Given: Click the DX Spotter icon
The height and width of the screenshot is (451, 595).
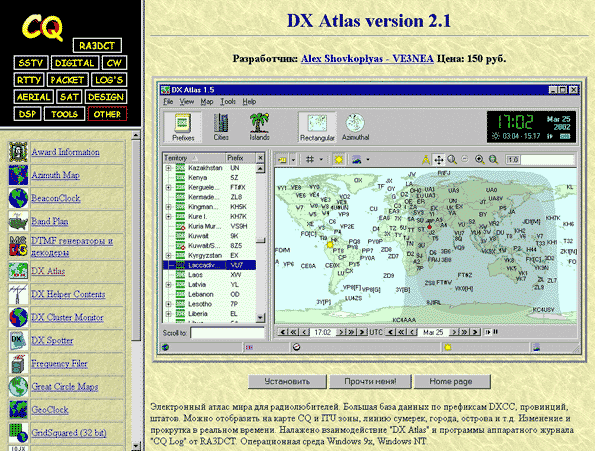Looking at the screenshot, I should coord(18,341).
